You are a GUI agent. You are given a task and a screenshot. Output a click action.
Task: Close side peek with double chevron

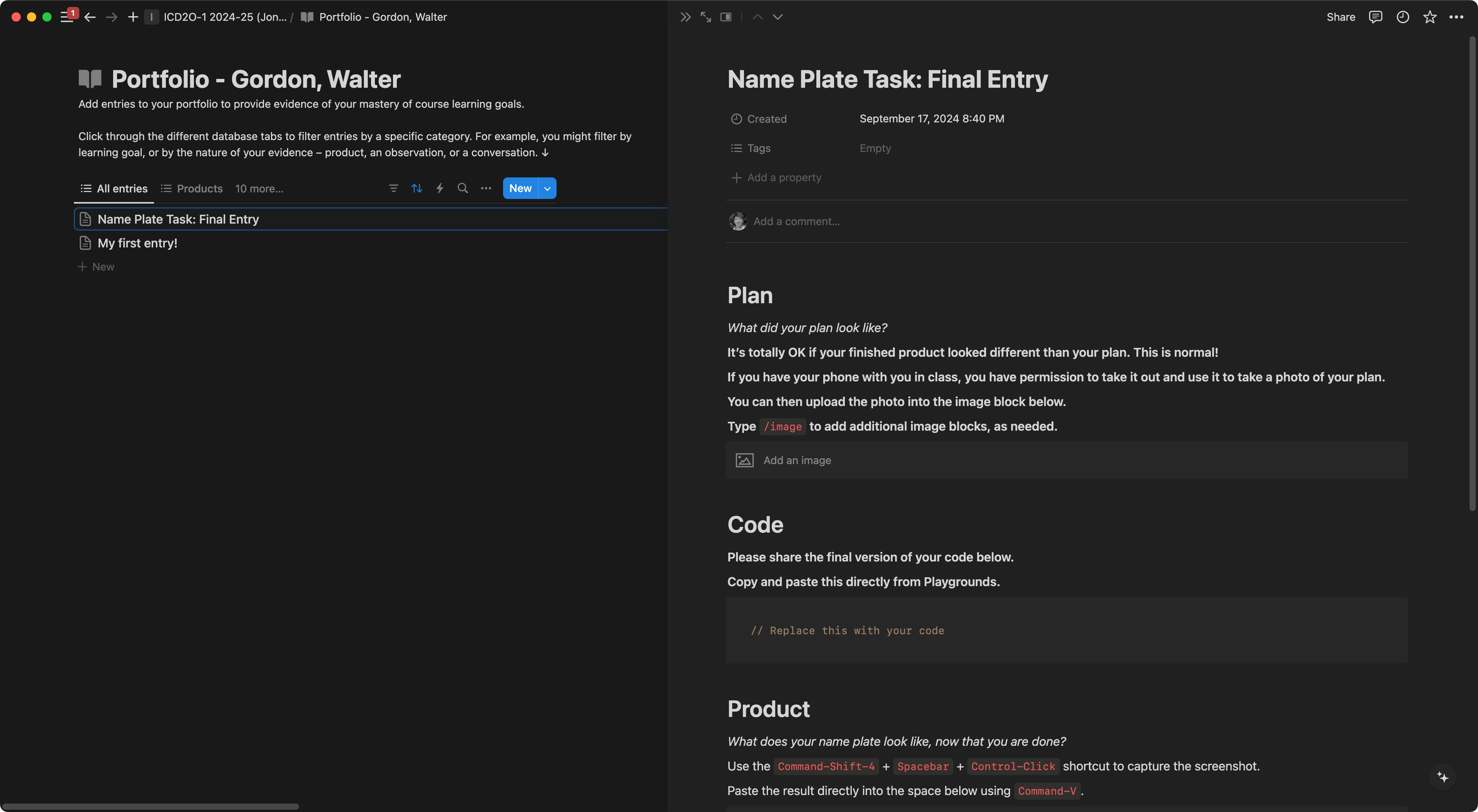pyautogui.click(x=685, y=17)
